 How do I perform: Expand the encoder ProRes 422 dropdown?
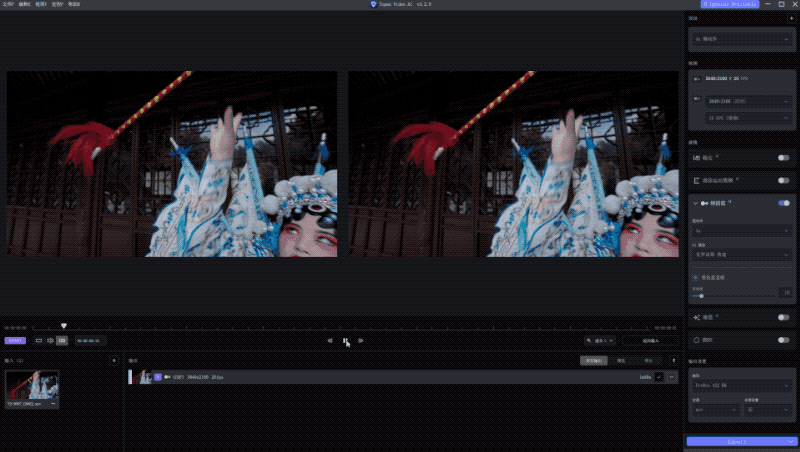click(741, 383)
